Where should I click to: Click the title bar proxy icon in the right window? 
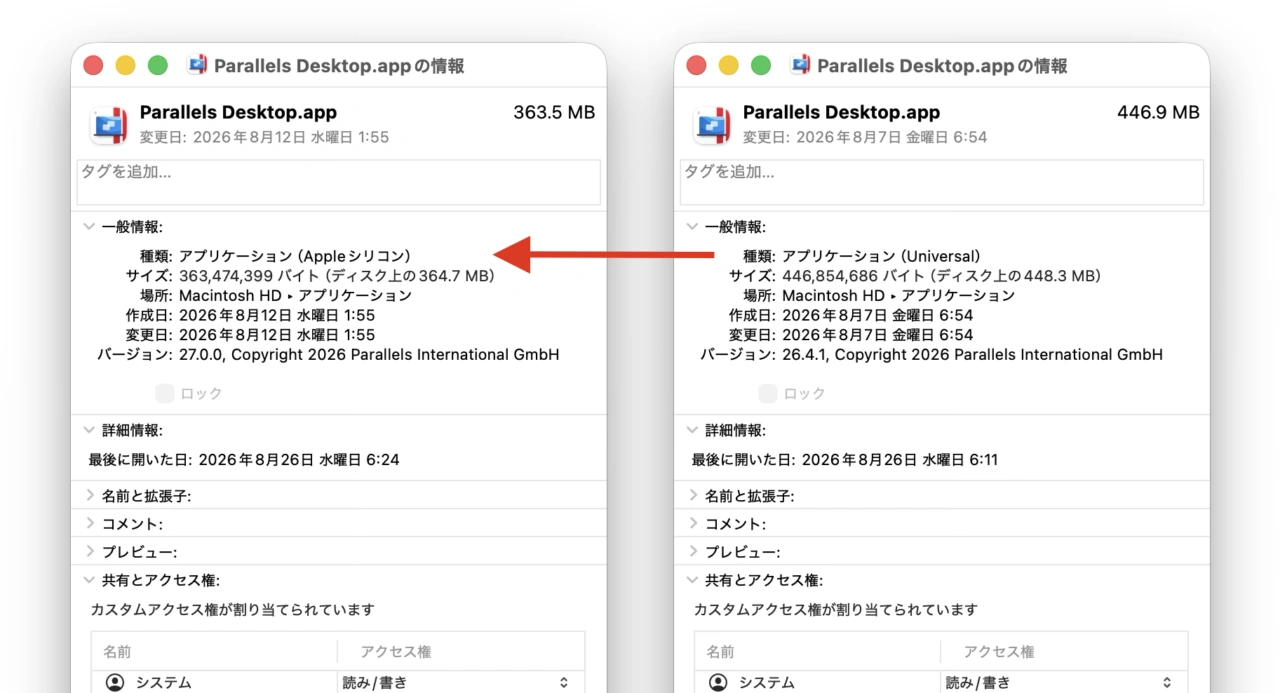[x=800, y=65]
